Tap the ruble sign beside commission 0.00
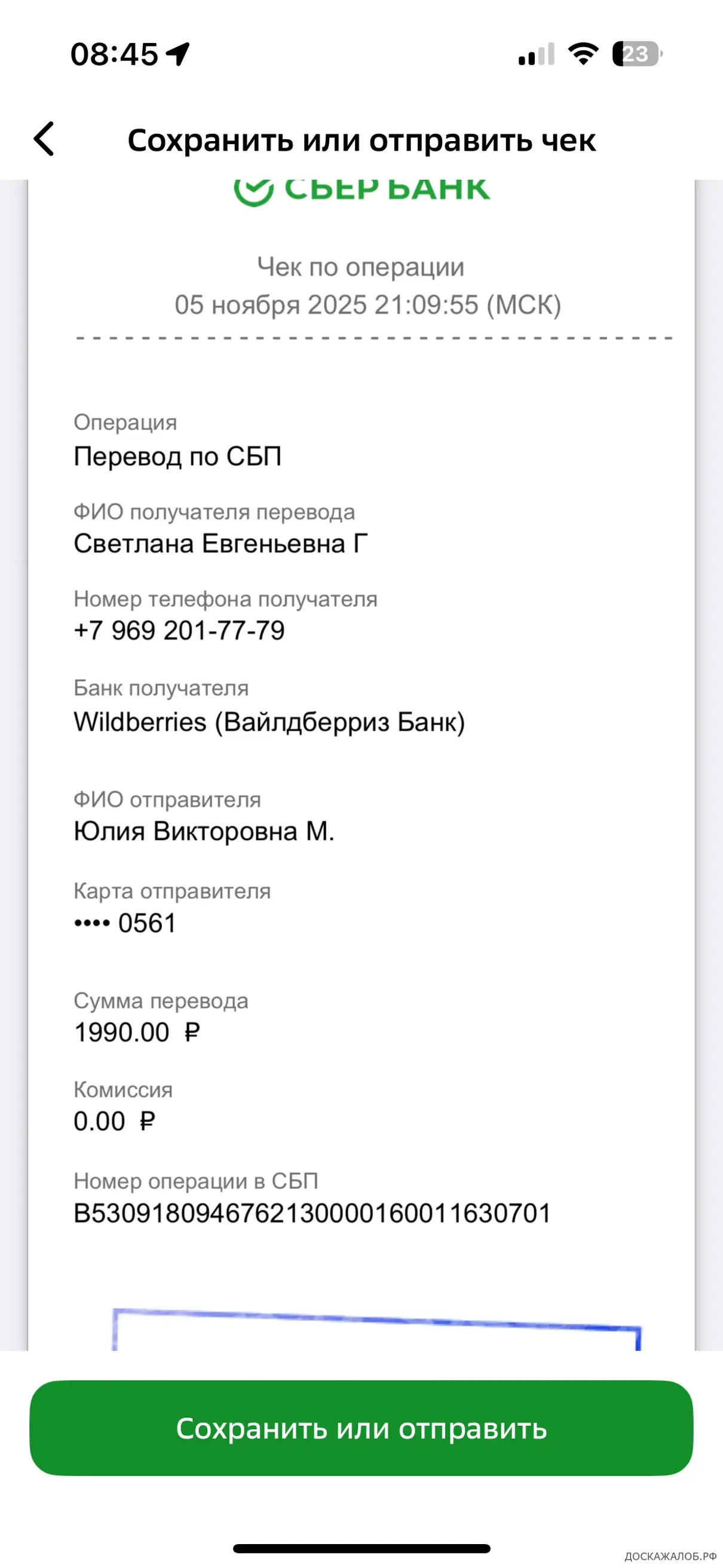This screenshot has width=723, height=1568. tap(147, 1121)
